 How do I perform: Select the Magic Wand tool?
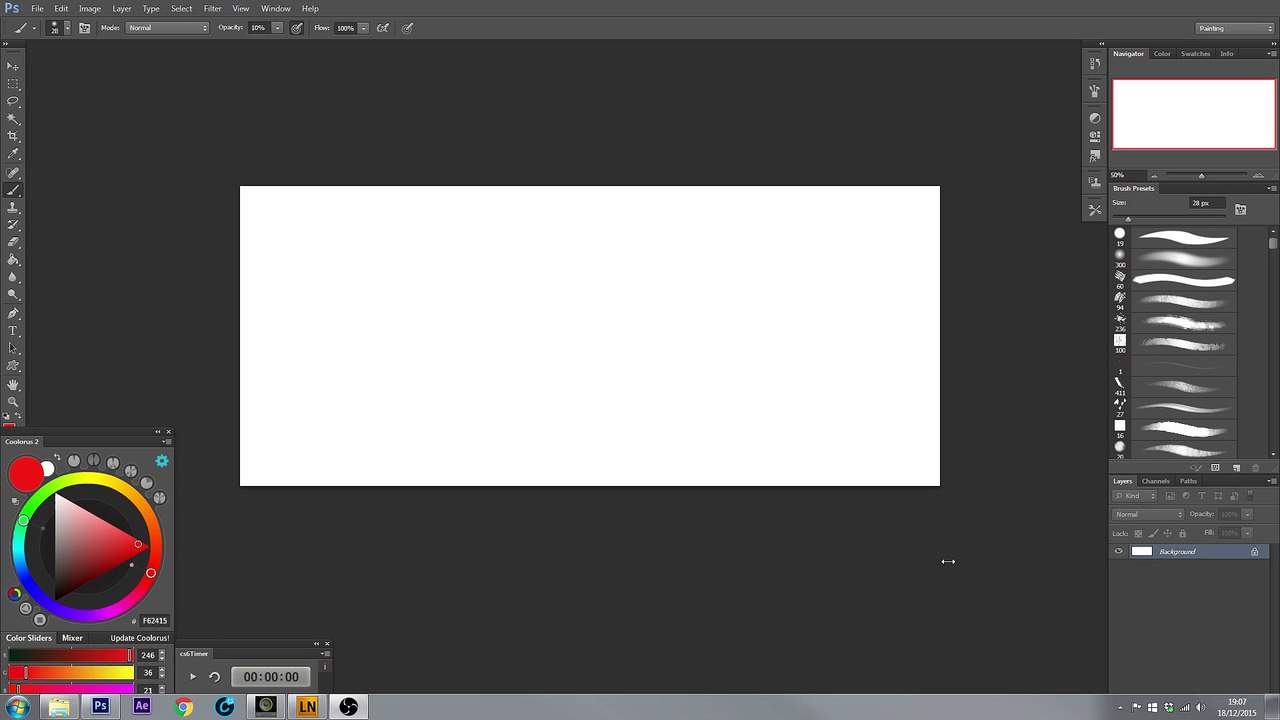13,119
